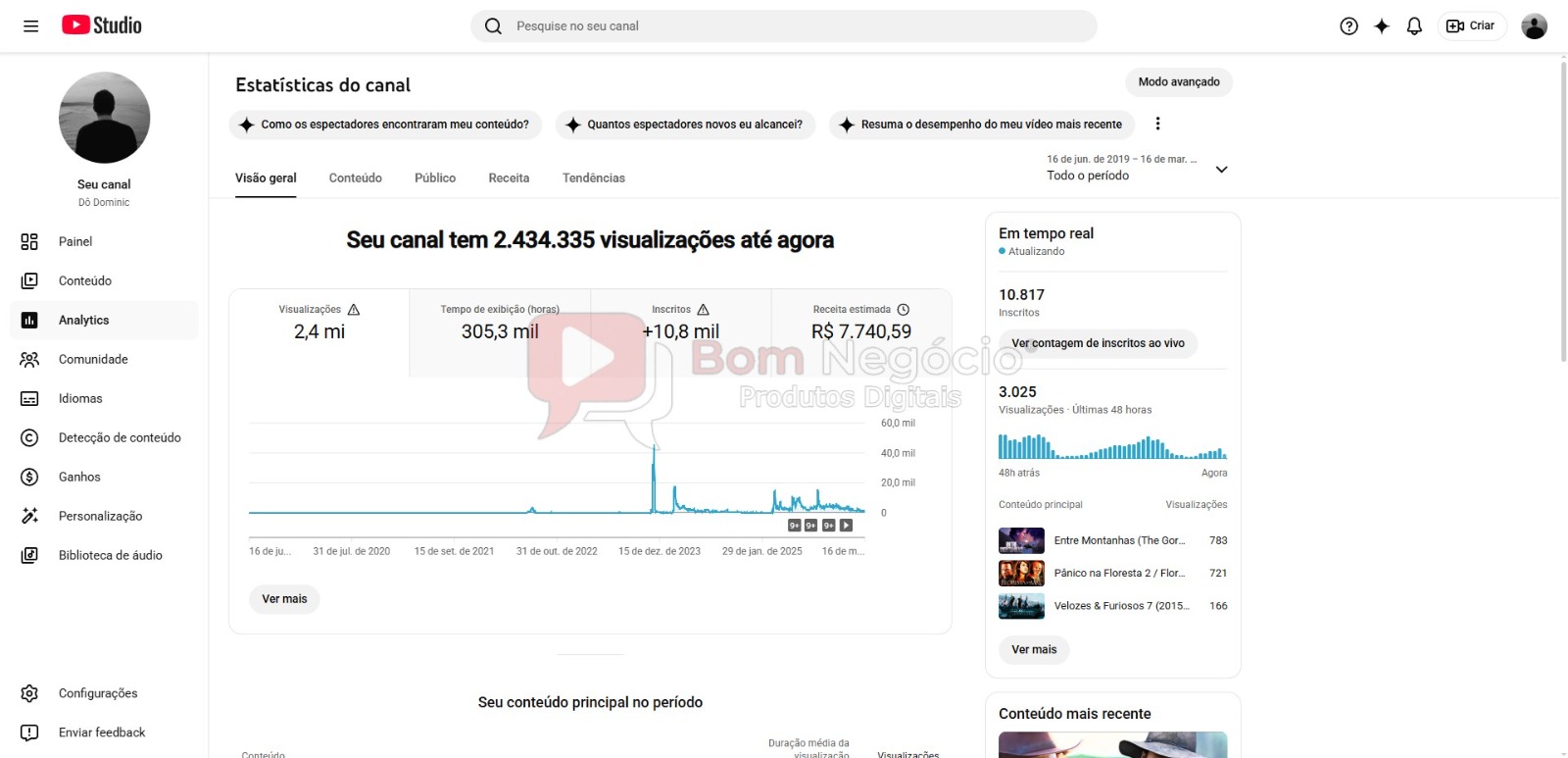Select the Tempo de exibição metric card
Image resolution: width=1568 pixels, height=758 pixels.
point(500,324)
